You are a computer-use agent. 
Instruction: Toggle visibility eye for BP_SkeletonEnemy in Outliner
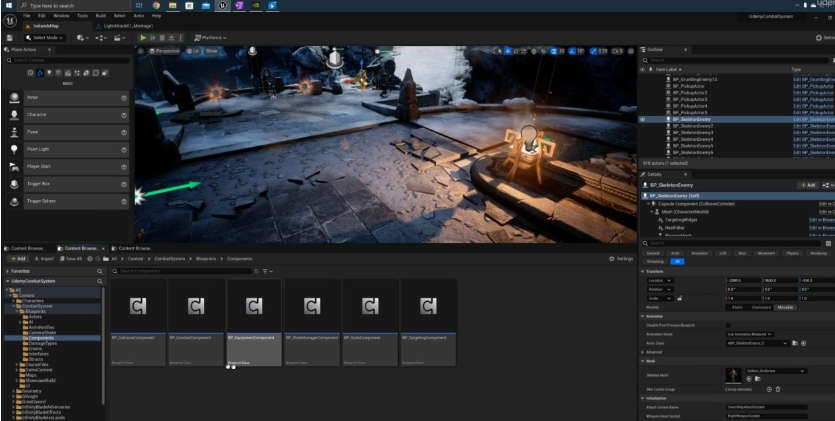[x=642, y=120]
